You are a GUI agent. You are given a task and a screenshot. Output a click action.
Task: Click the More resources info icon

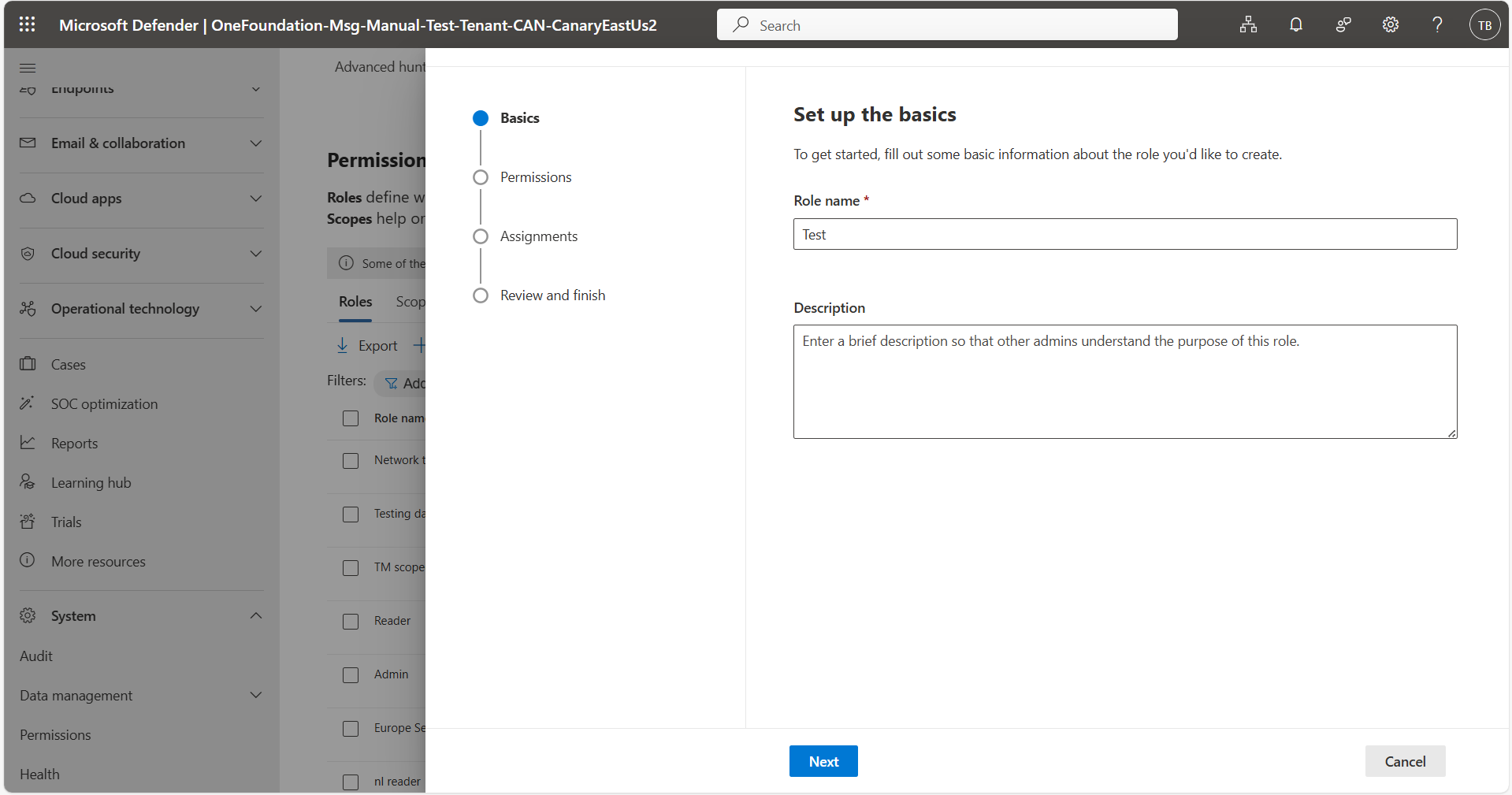coord(28,561)
